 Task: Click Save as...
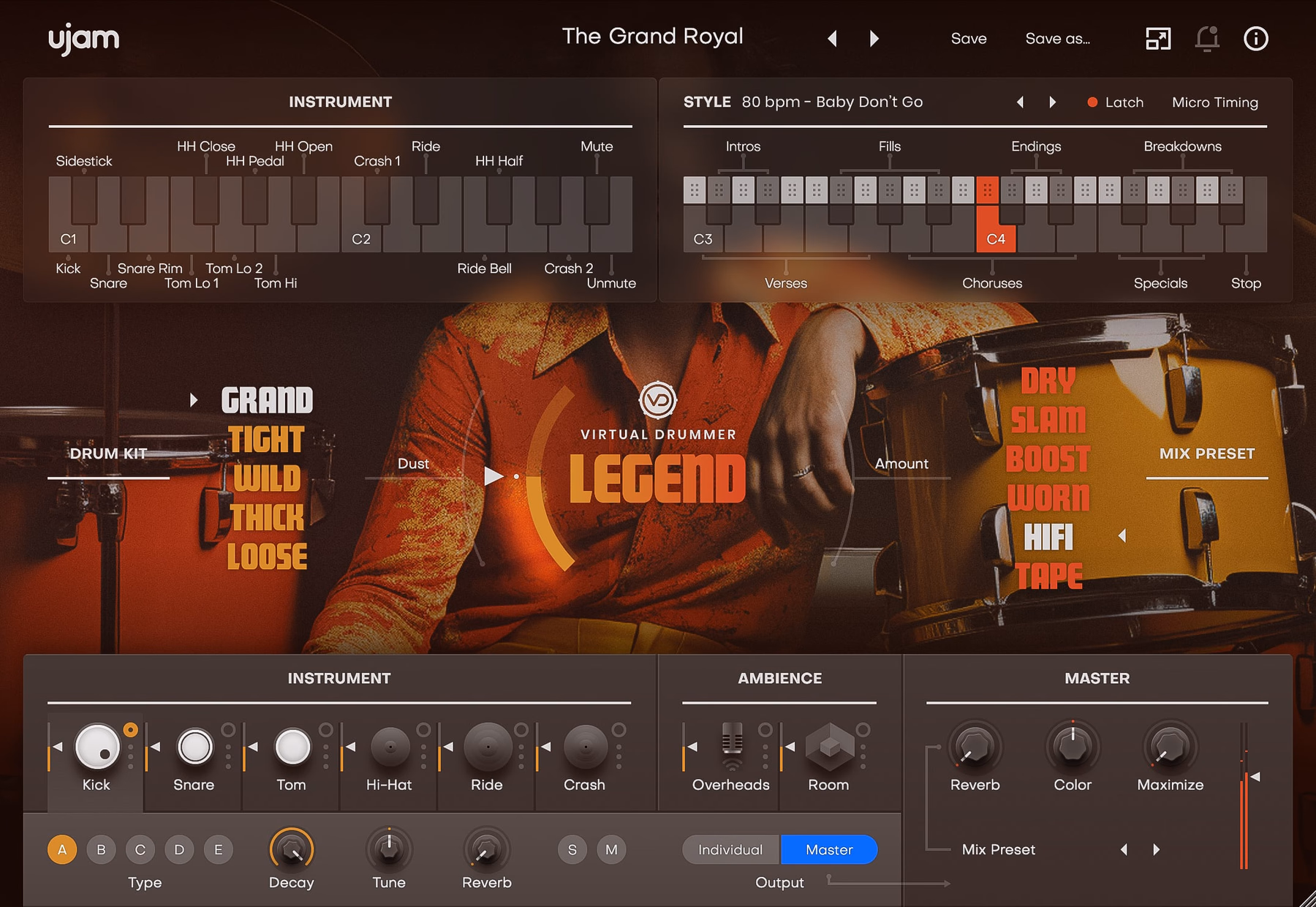click(x=1057, y=39)
